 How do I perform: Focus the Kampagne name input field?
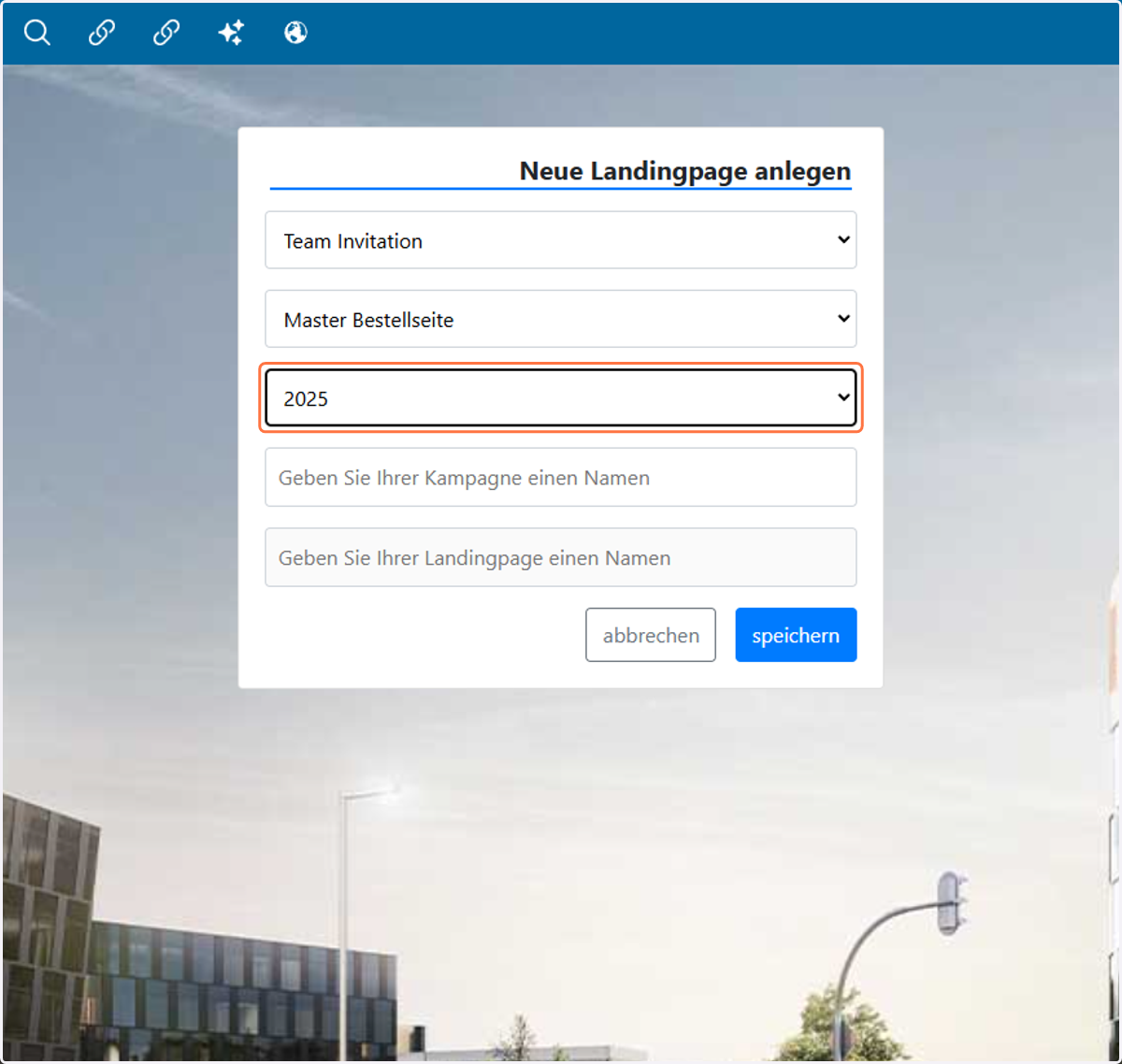click(561, 478)
